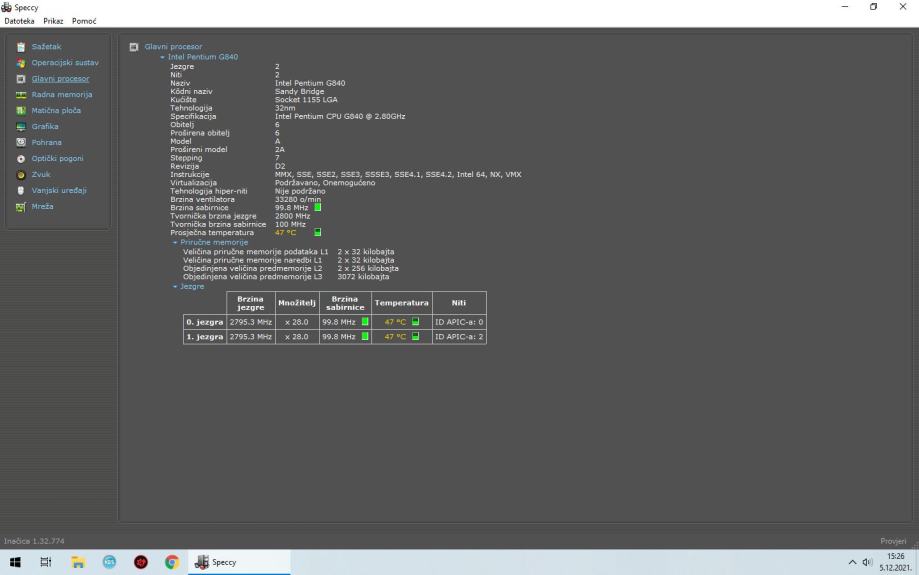This screenshot has height=575, width=919.
Task: Click the '2 x 256 kilobajta' L2 value
Action: 367,268
